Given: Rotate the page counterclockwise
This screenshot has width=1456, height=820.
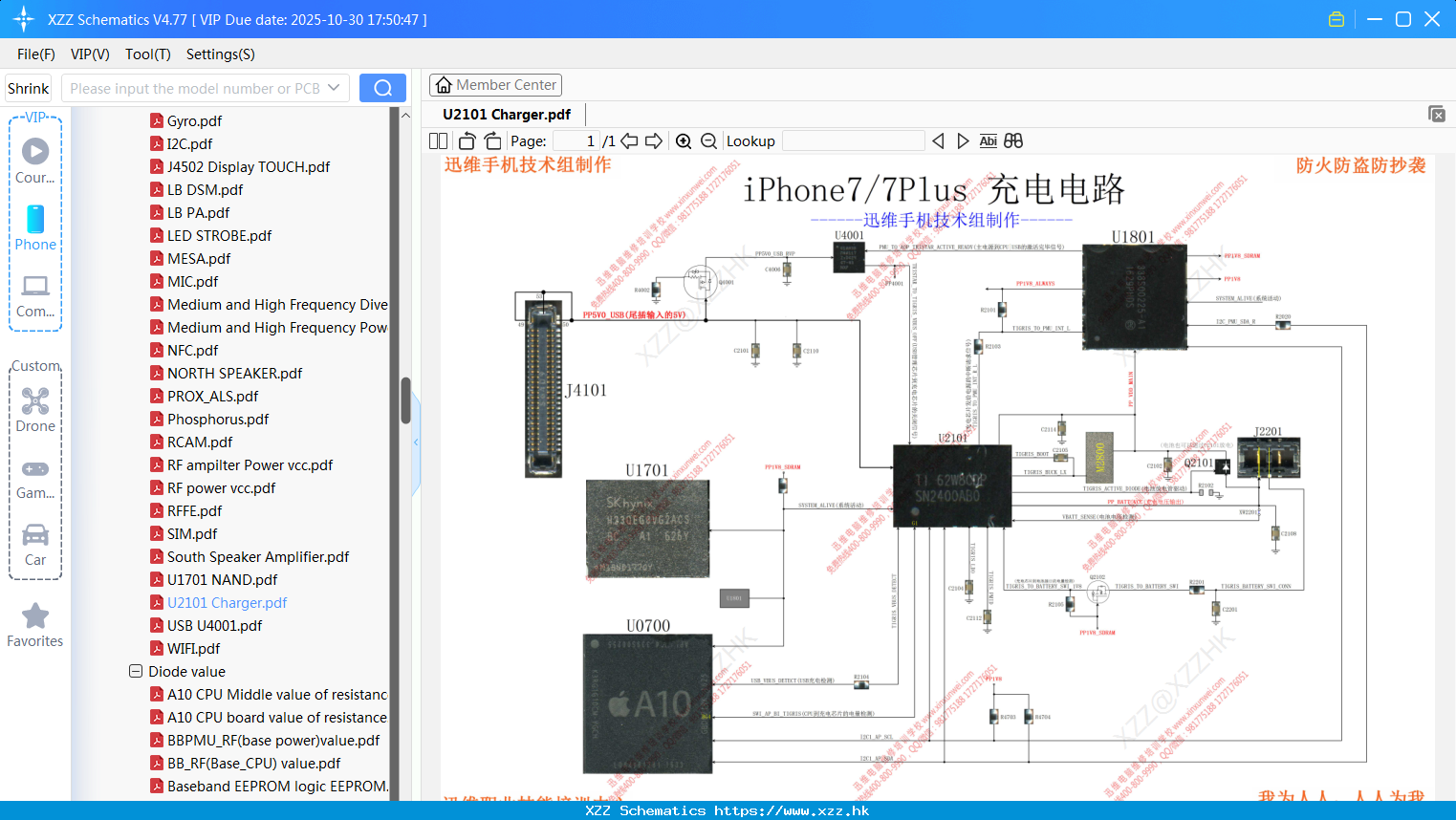Looking at the screenshot, I should [x=467, y=140].
